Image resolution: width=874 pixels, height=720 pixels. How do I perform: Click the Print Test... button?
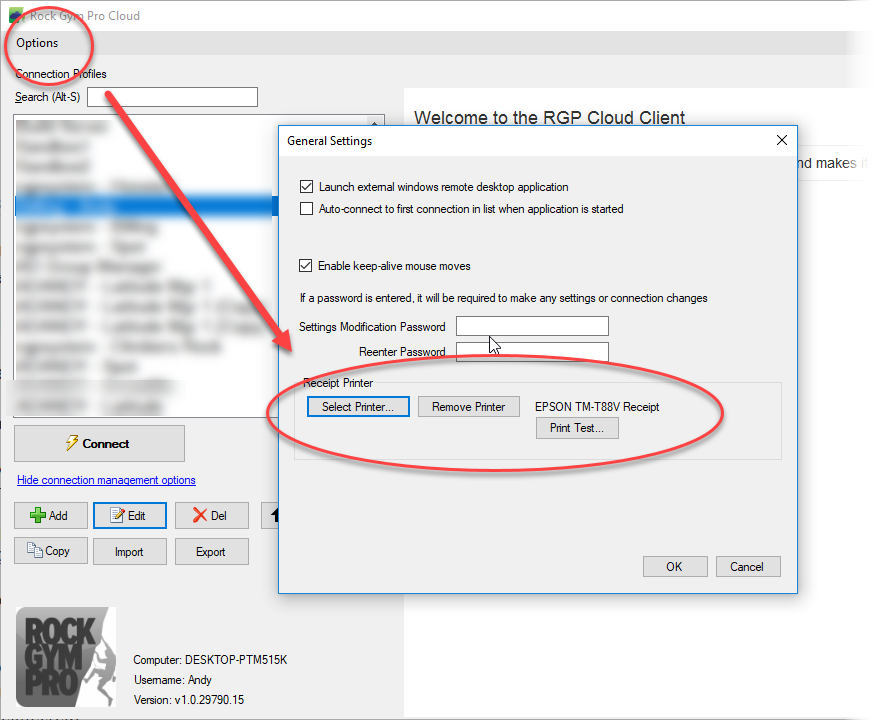tap(577, 428)
